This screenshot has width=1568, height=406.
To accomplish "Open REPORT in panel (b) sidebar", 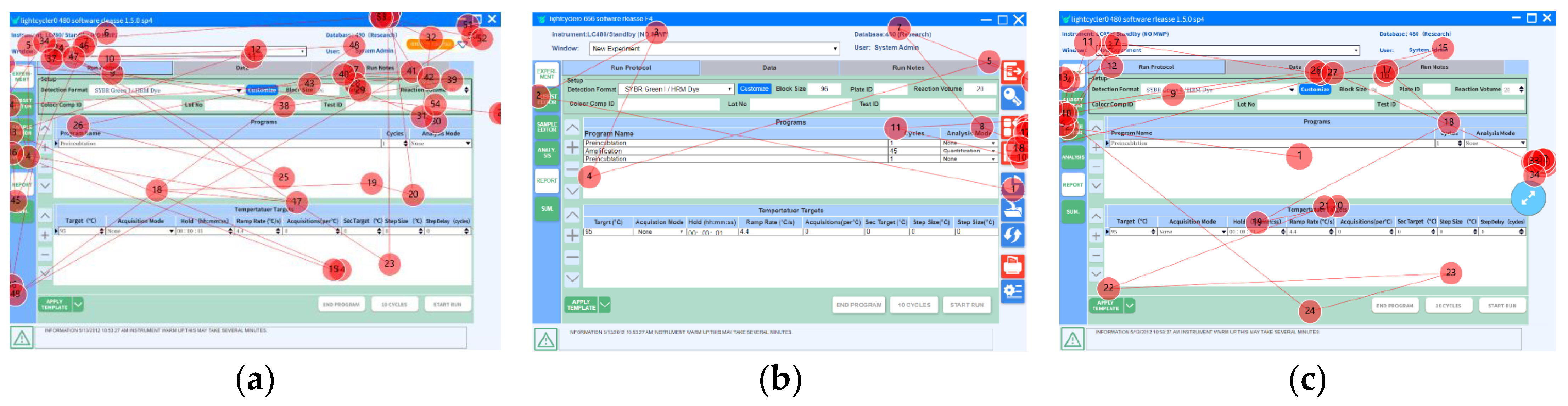I will [x=547, y=181].
